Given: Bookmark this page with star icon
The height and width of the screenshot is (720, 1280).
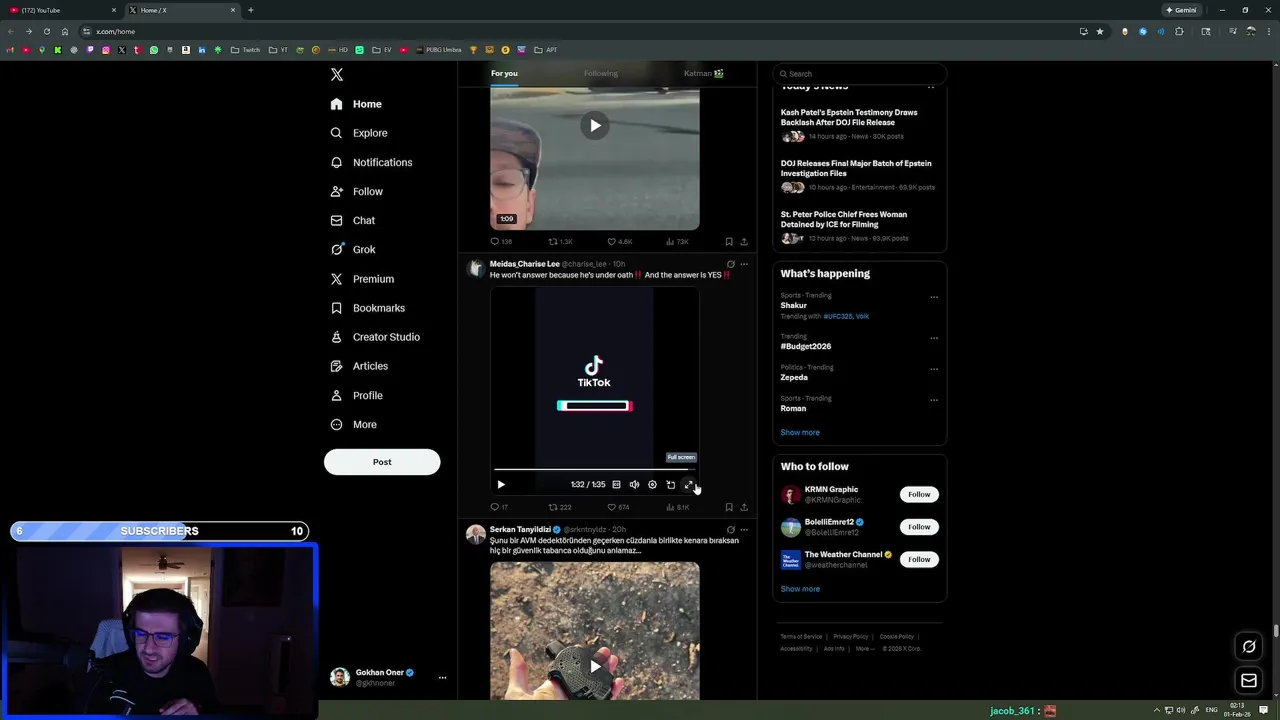Looking at the screenshot, I should point(1100,31).
